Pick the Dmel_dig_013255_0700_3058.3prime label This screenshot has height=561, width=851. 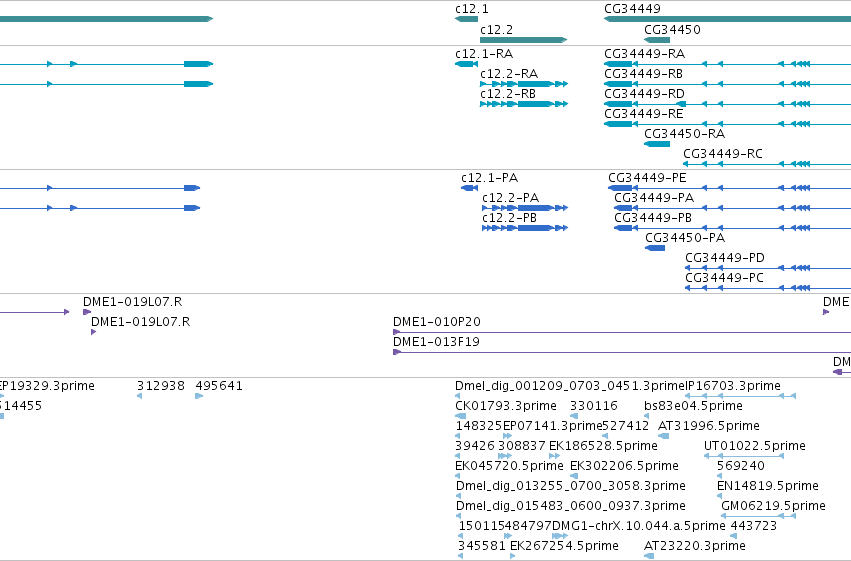coord(571,487)
